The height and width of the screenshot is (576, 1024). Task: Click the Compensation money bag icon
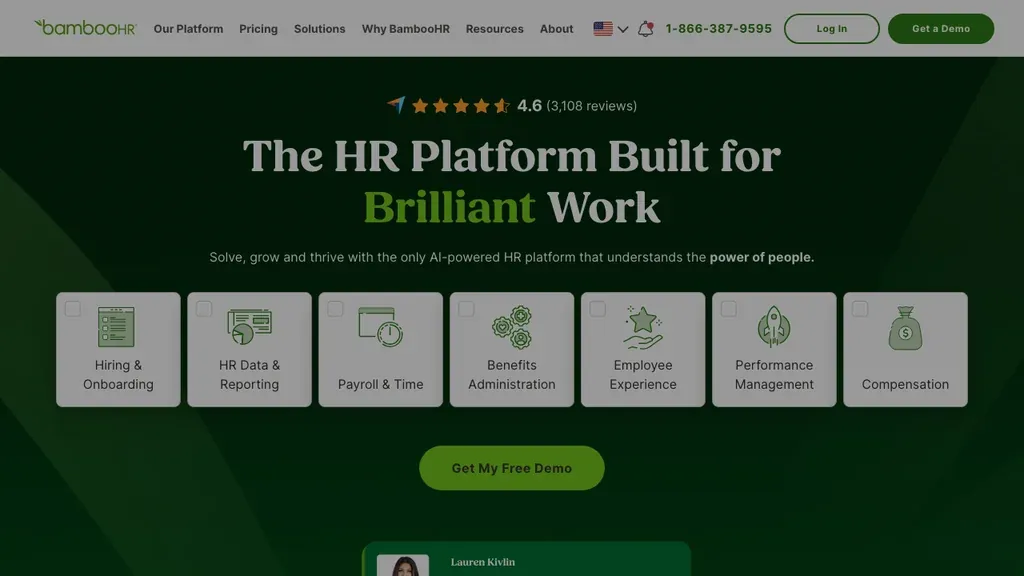[905, 328]
